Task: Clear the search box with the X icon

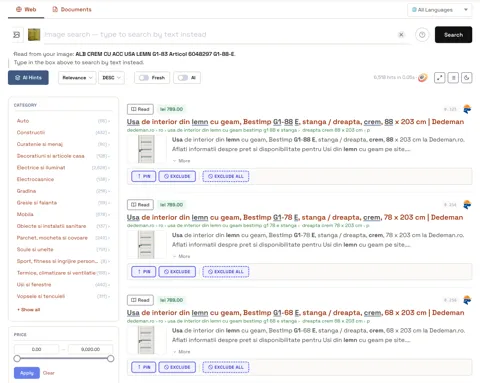Action: pos(401,35)
